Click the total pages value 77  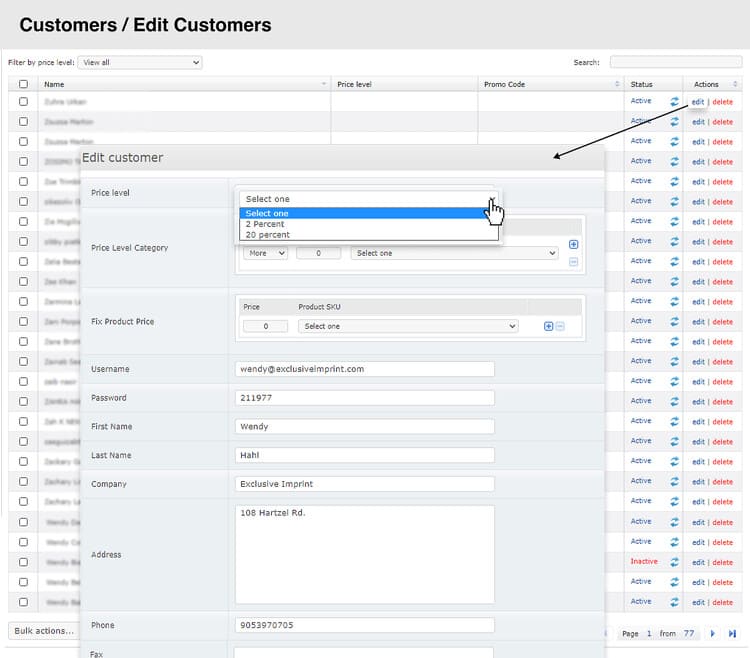click(688, 634)
